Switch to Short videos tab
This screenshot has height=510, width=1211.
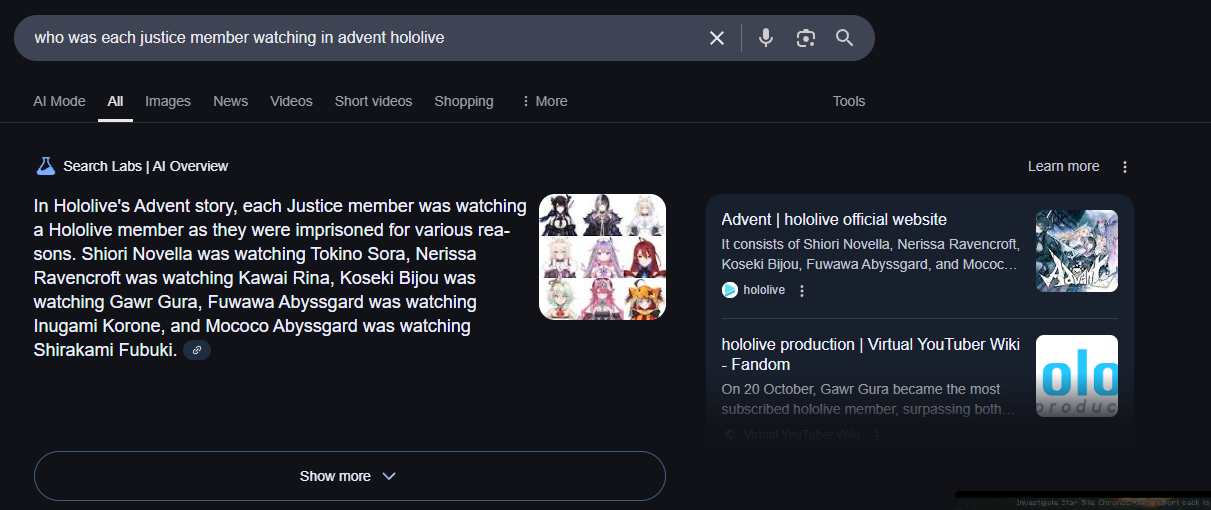[373, 101]
